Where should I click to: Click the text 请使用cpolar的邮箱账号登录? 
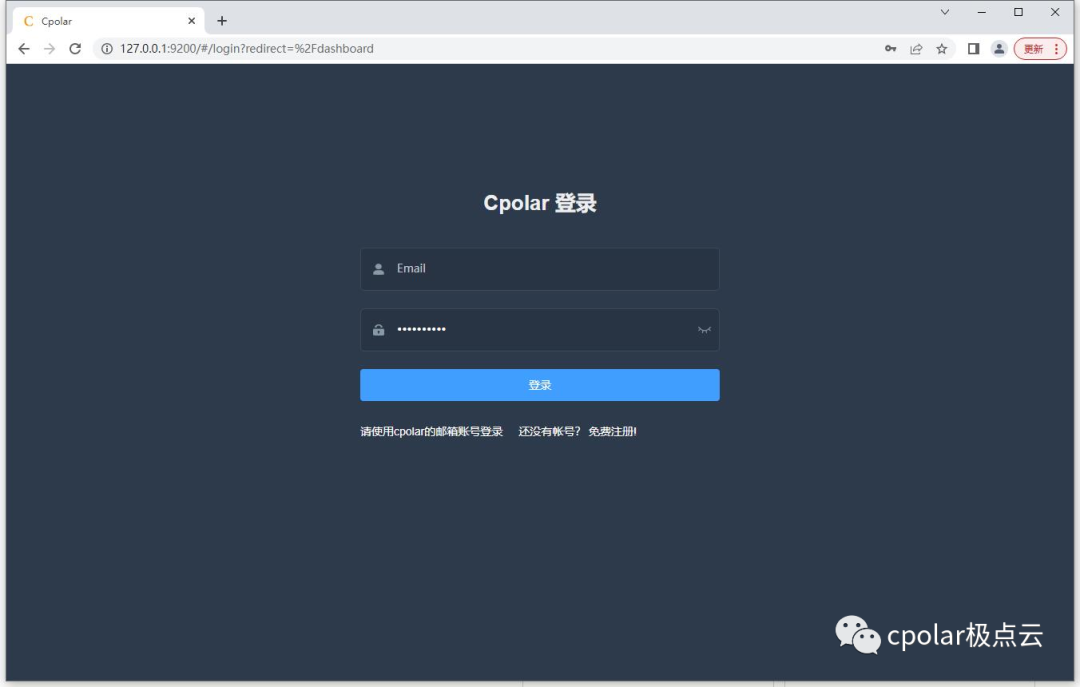coord(432,431)
